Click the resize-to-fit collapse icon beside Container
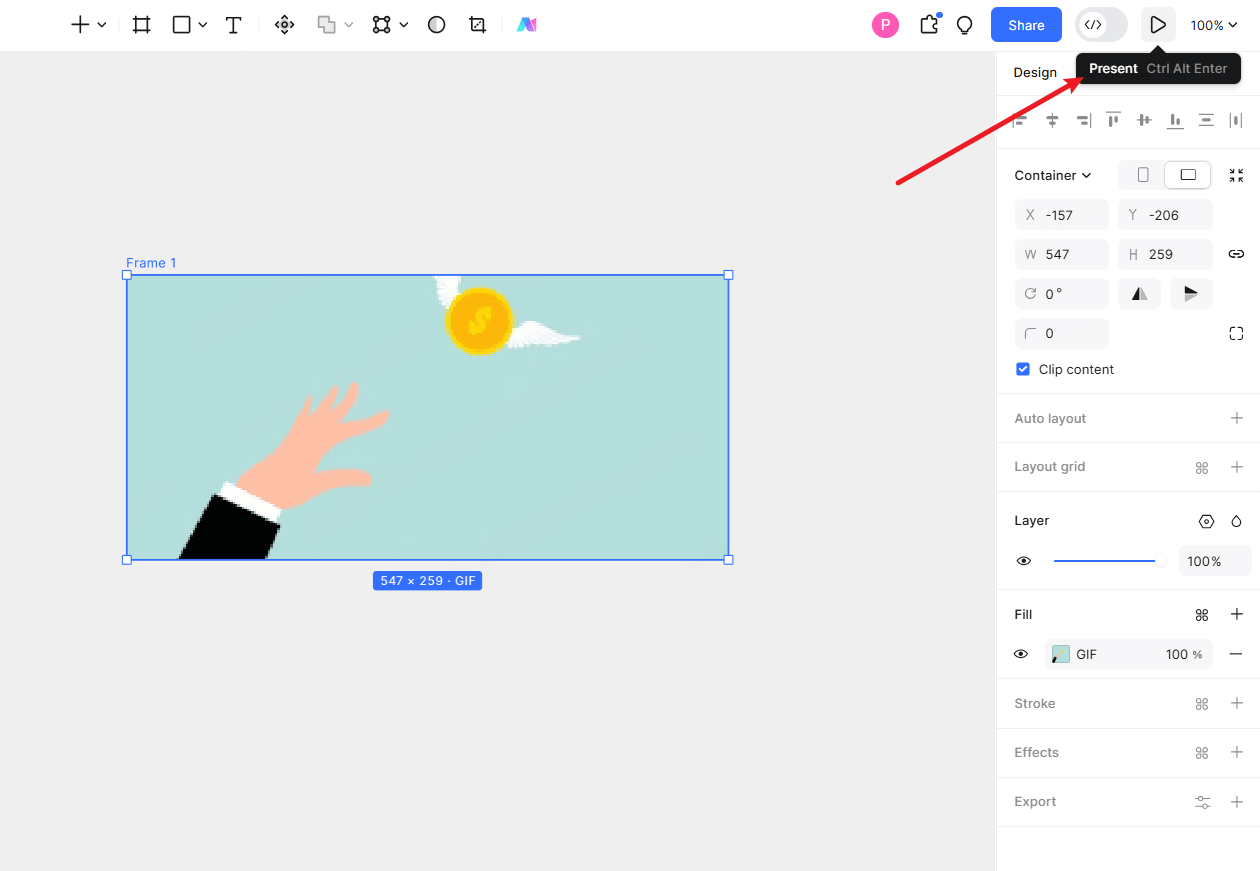The height and width of the screenshot is (871, 1260). coord(1236,175)
